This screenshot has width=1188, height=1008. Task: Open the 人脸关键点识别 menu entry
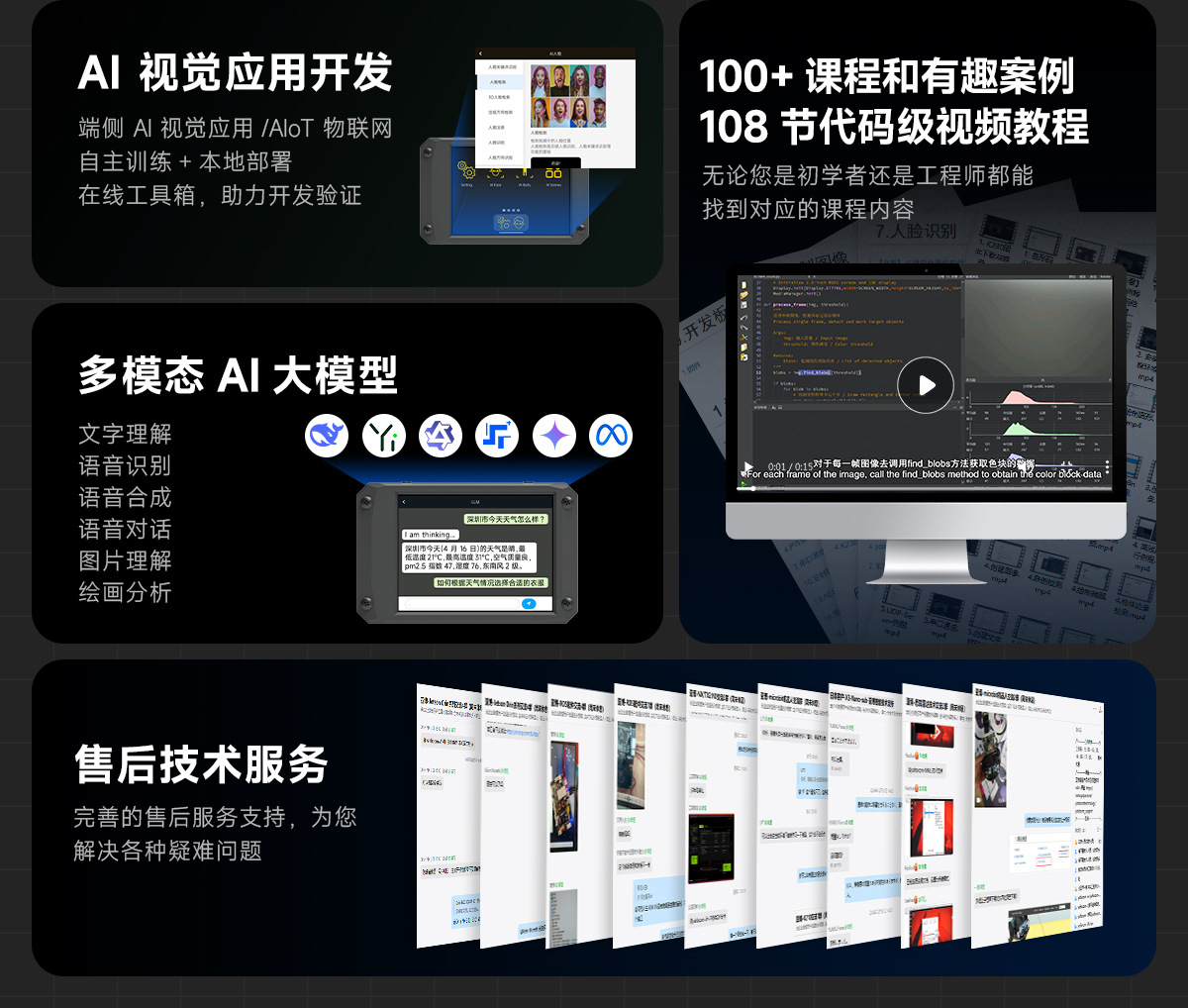click(x=501, y=66)
